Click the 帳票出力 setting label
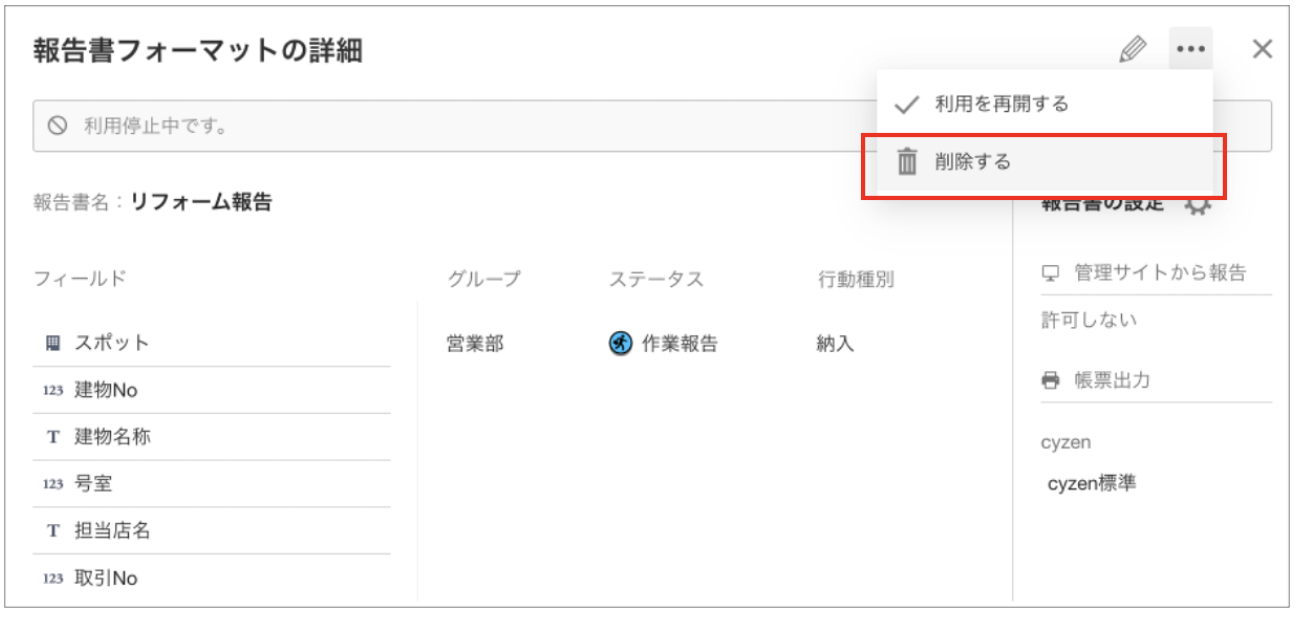 [x=1112, y=381]
